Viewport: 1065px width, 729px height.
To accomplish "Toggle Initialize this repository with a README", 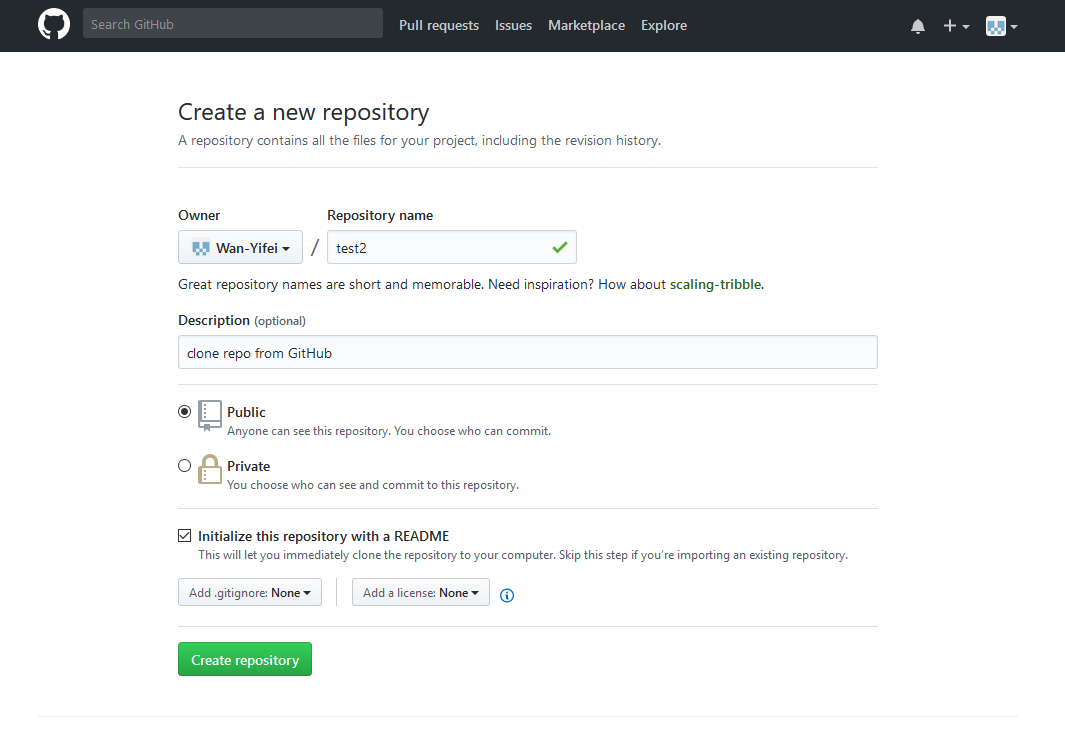I will [184, 536].
